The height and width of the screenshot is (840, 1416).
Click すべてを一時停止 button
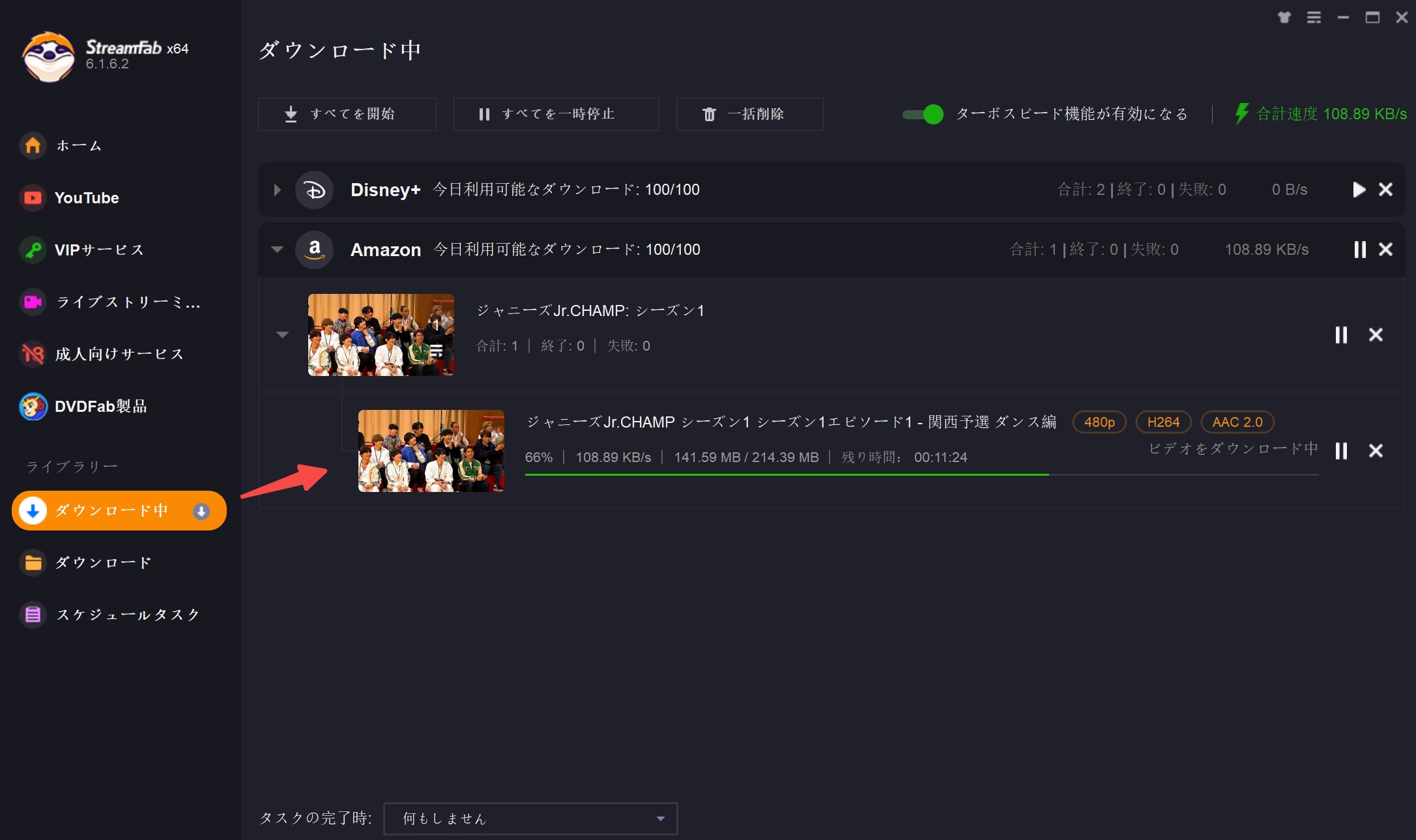pyautogui.click(x=556, y=114)
